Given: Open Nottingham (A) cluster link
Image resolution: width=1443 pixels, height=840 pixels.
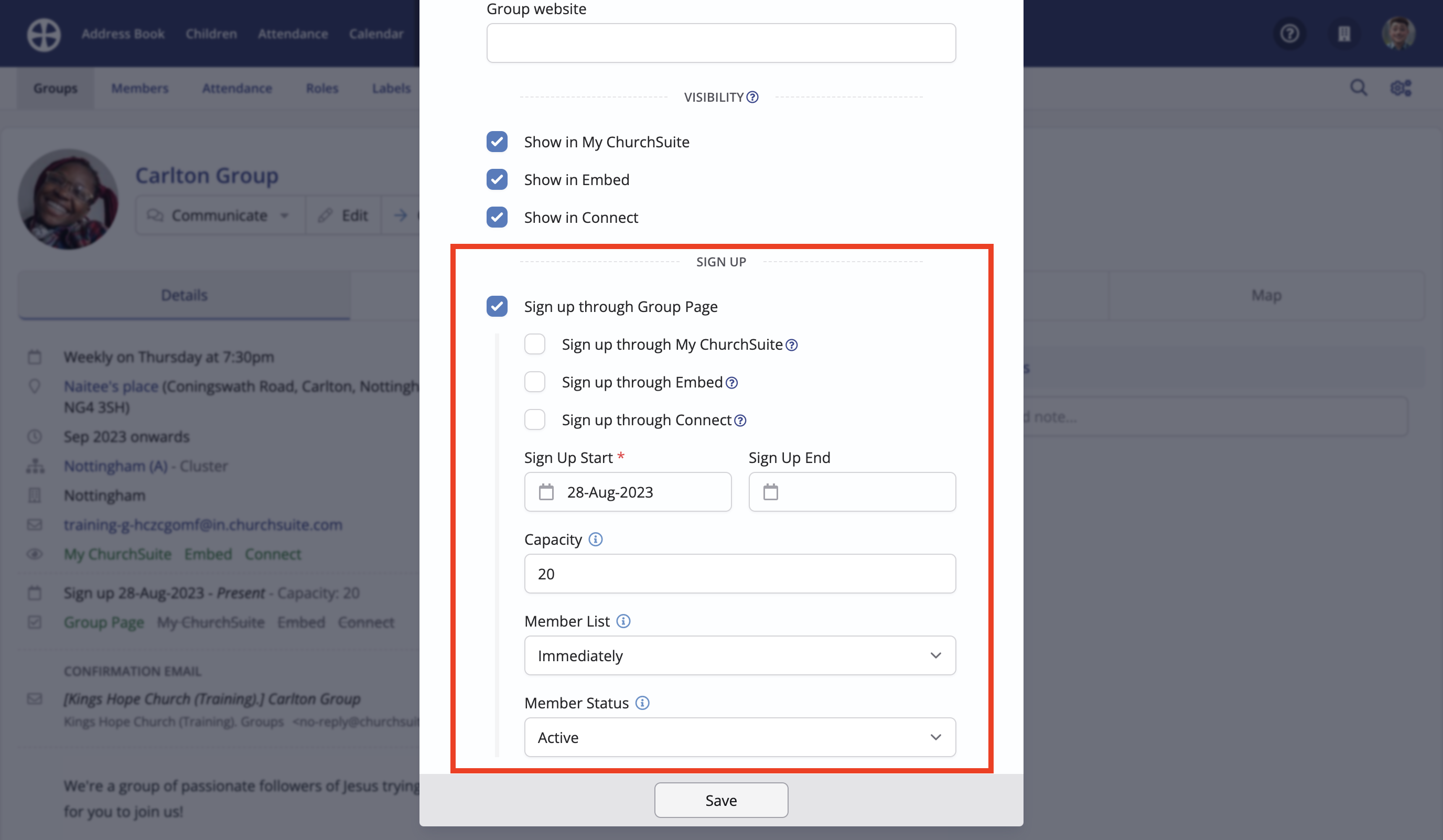Looking at the screenshot, I should pyautogui.click(x=116, y=466).
